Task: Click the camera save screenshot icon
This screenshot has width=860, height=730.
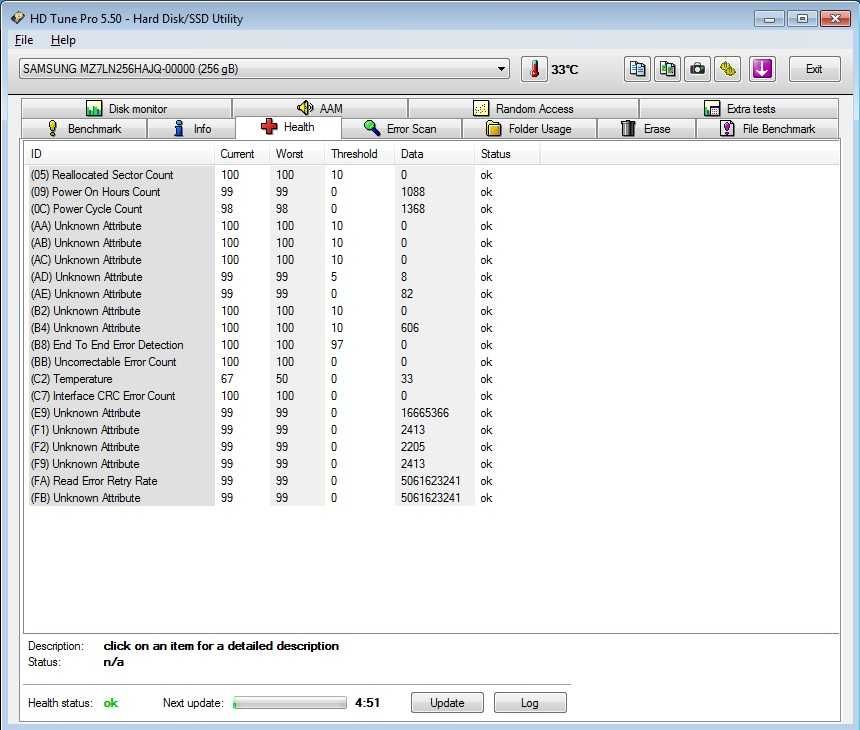Action: (698, 69)
